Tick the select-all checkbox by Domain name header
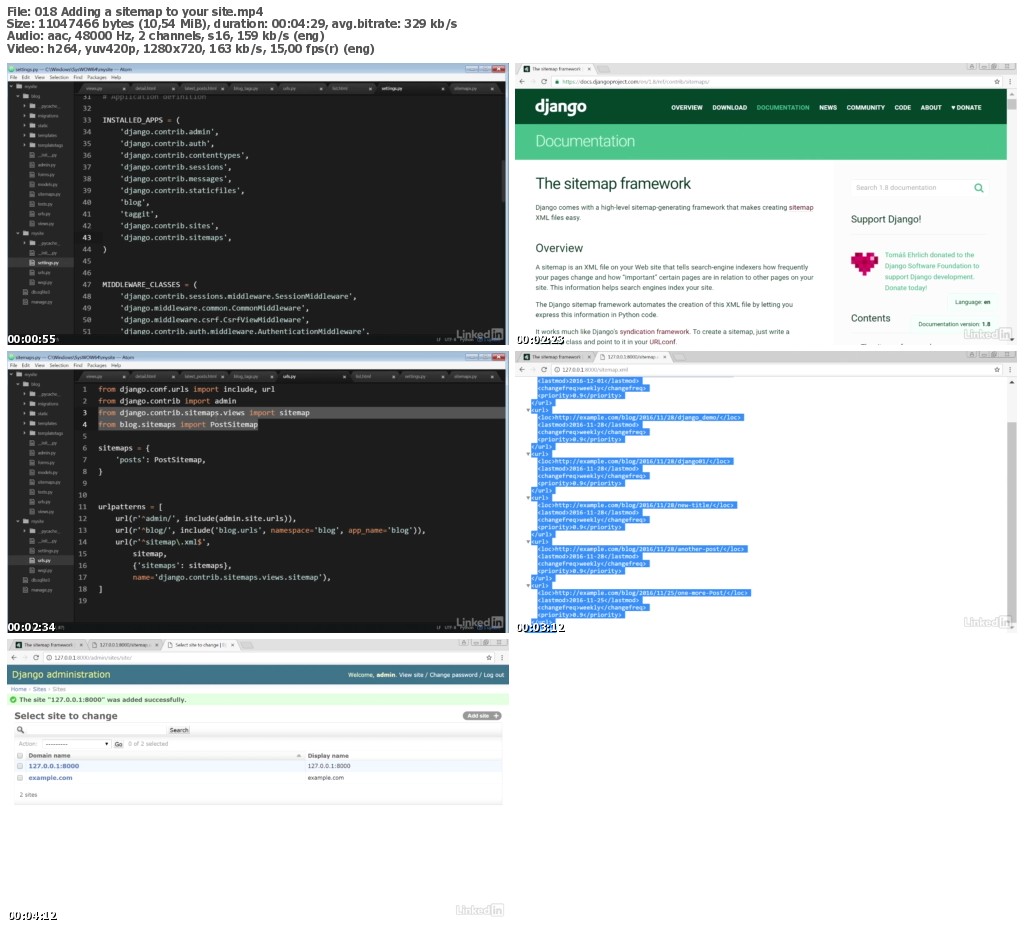Viewport: 1024px width, 927px height. pos(20,755)
